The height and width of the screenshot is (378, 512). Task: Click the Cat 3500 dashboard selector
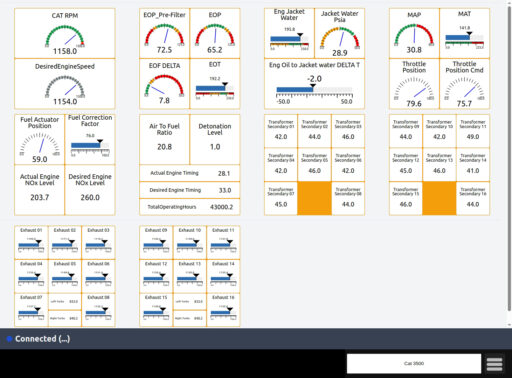414,363
